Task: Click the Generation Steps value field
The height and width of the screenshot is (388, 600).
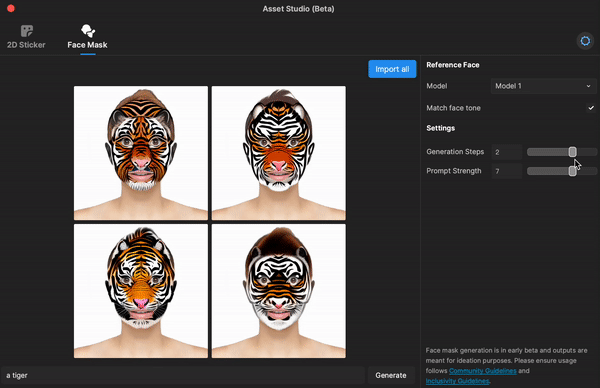Action: pos(507,152)
